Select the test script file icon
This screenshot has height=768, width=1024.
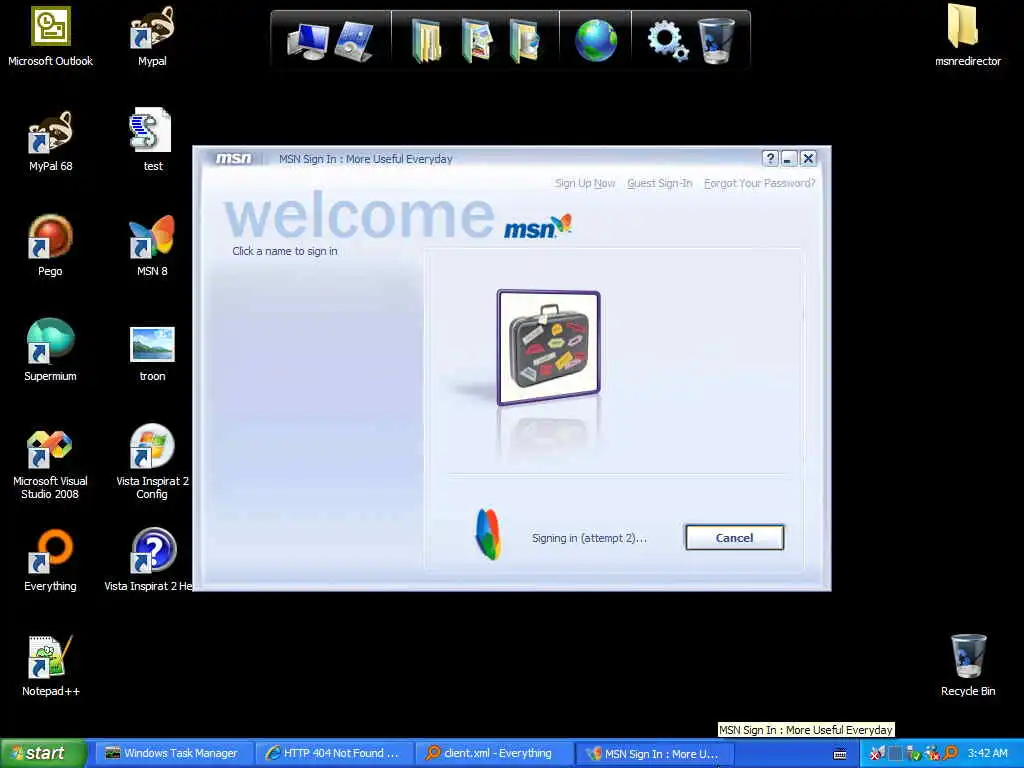(152, 140)
